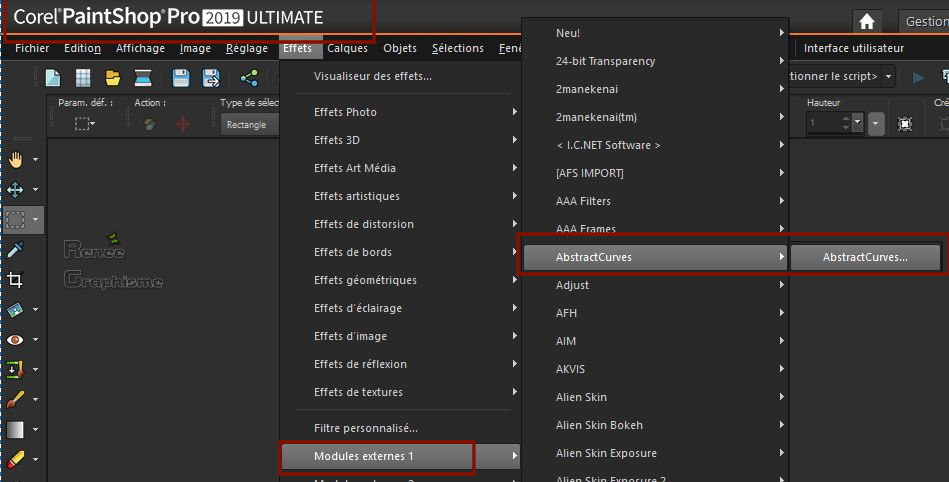Click the red move selection action icon
This screenshot has width=949, height=482.
point(183,124)
